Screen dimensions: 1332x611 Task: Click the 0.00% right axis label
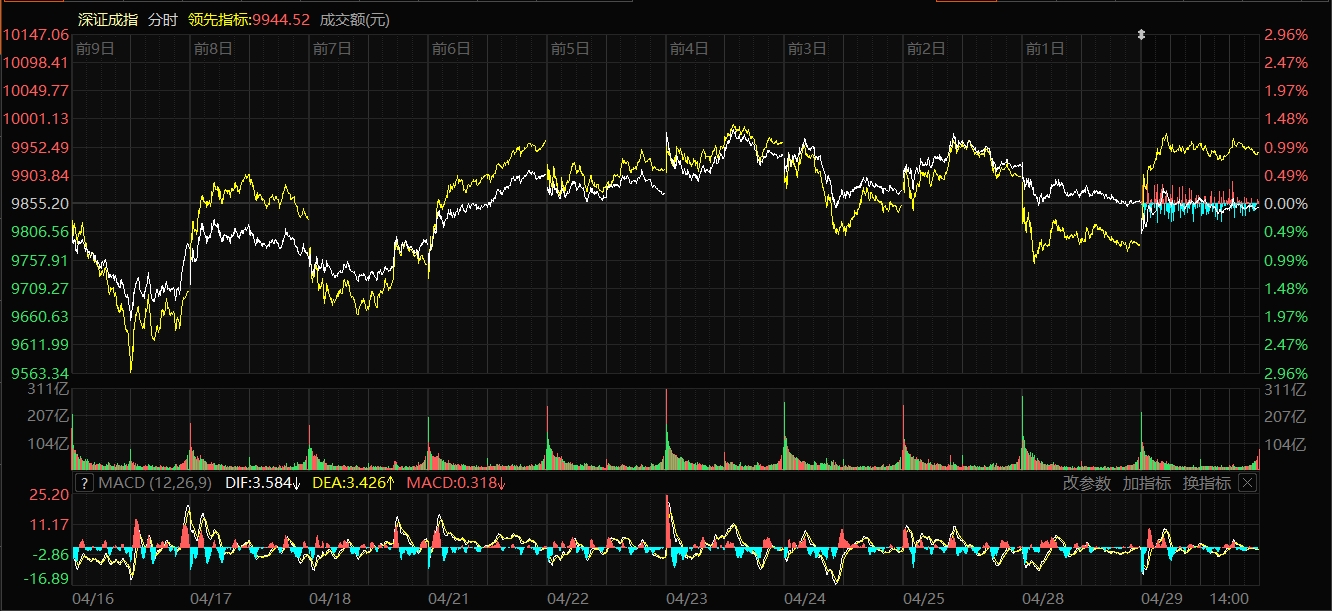(1287, 203)
